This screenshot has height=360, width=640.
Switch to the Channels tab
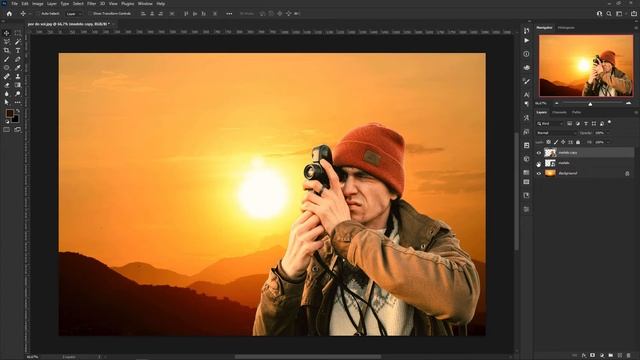[x=559, y=112]
